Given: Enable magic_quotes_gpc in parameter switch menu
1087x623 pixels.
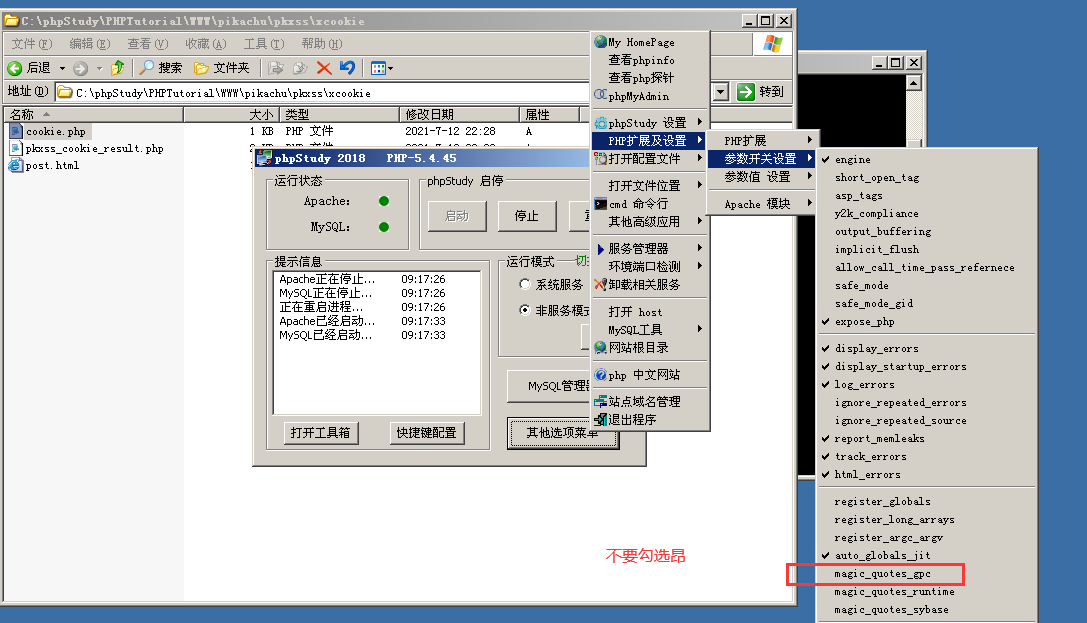Looking at the screenshot, I should click(889, 574).
